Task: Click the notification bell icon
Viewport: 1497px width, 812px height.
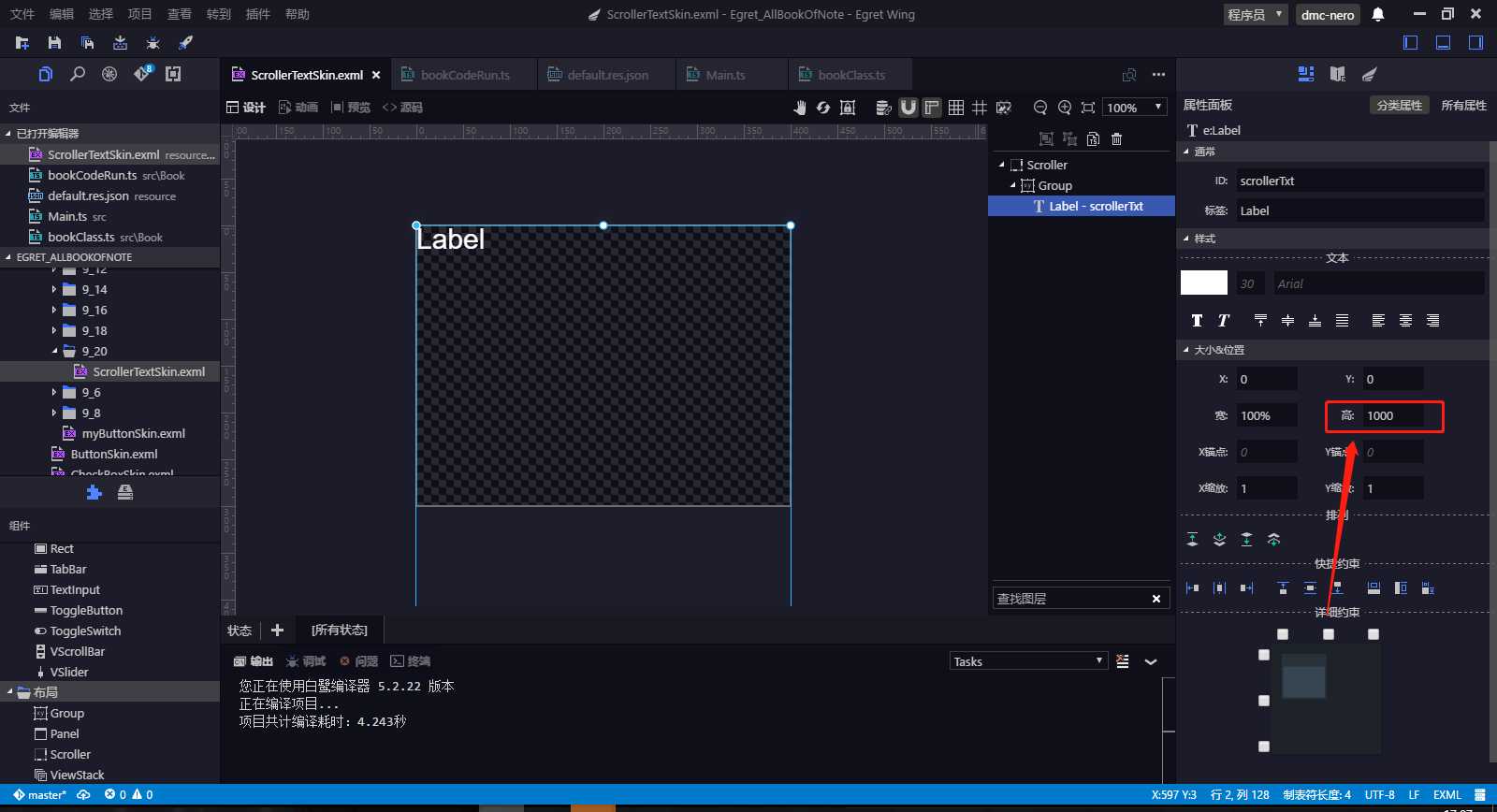Action: pos(1378,14)
